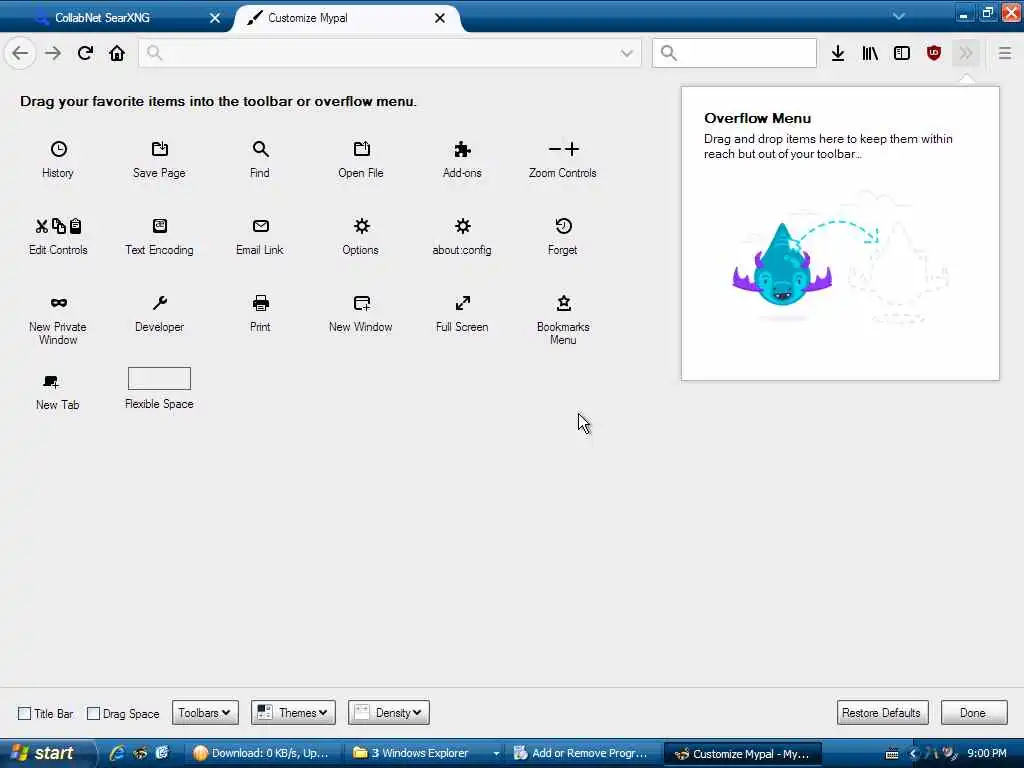Open the Library toolbar icon
1024x768 pixels.
pyautogui.click(x=870, y=54)
